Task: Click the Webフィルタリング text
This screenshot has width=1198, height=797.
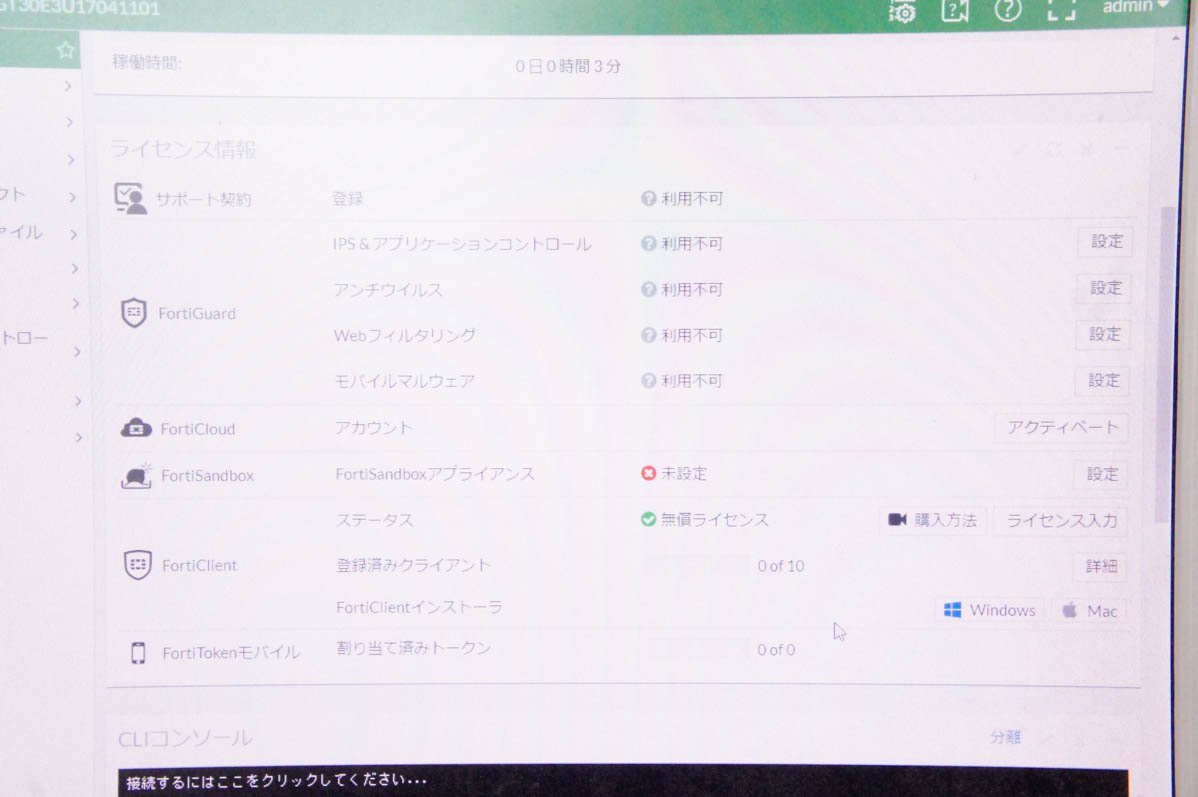Action: point(405,335)
